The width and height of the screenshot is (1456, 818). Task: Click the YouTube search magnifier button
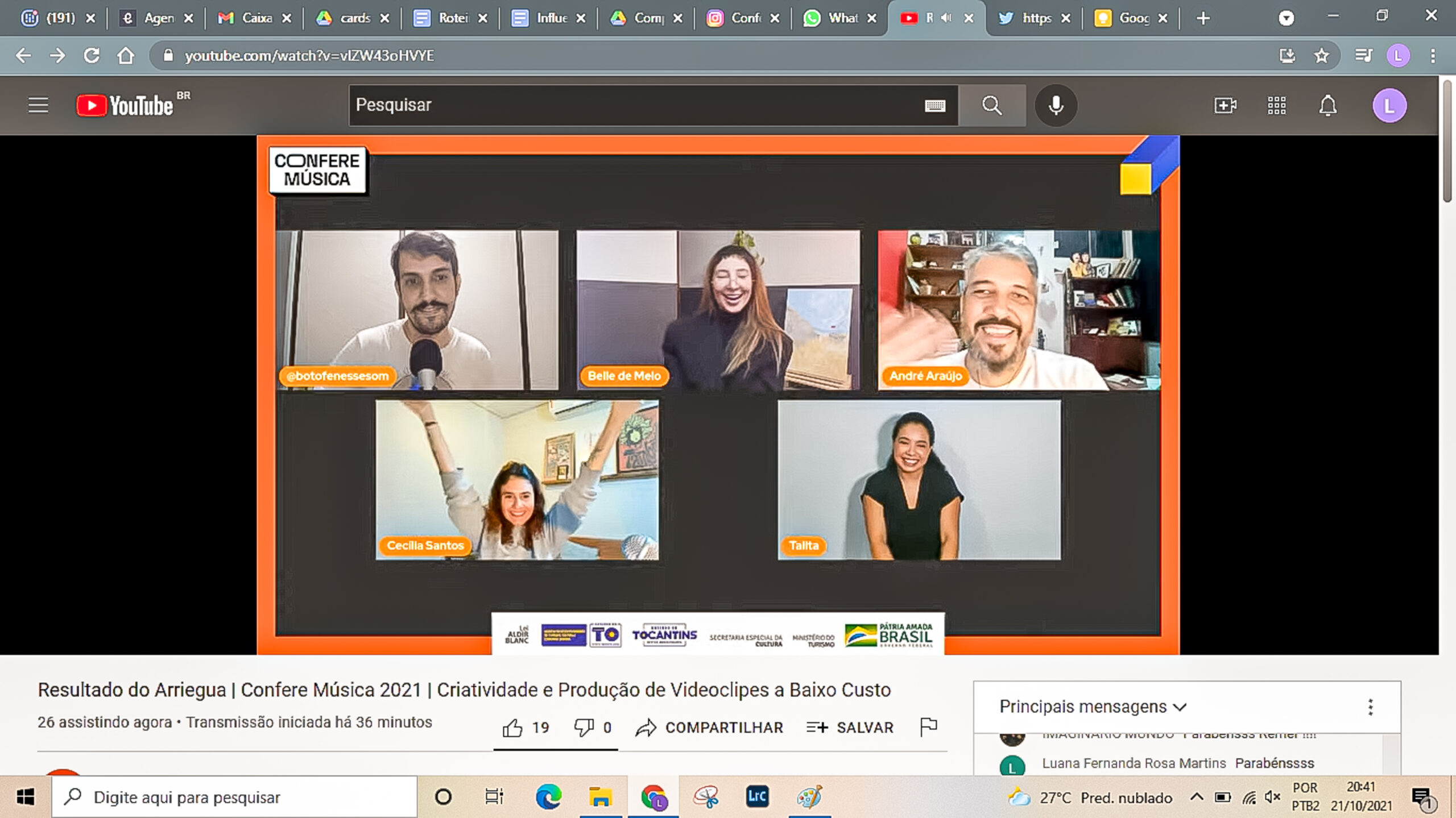pyautogui.click(x=992, y=105)
